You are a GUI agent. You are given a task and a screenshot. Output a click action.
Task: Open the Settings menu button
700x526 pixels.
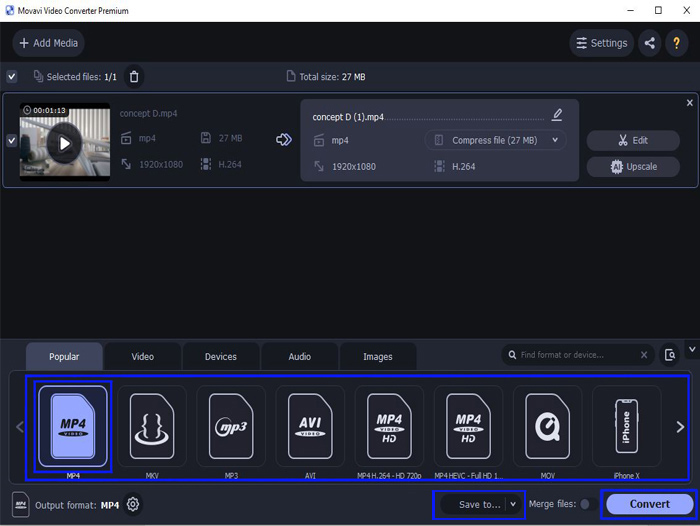[601, 43]
